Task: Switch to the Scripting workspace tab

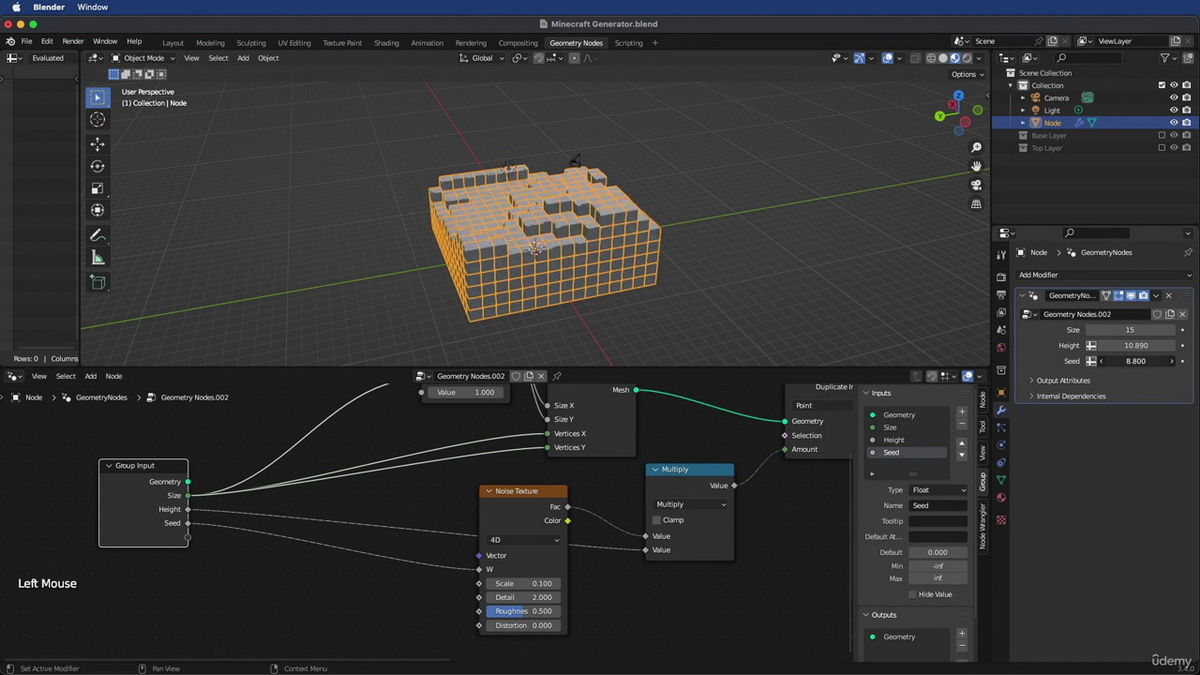Action: [x=629, y=43]
